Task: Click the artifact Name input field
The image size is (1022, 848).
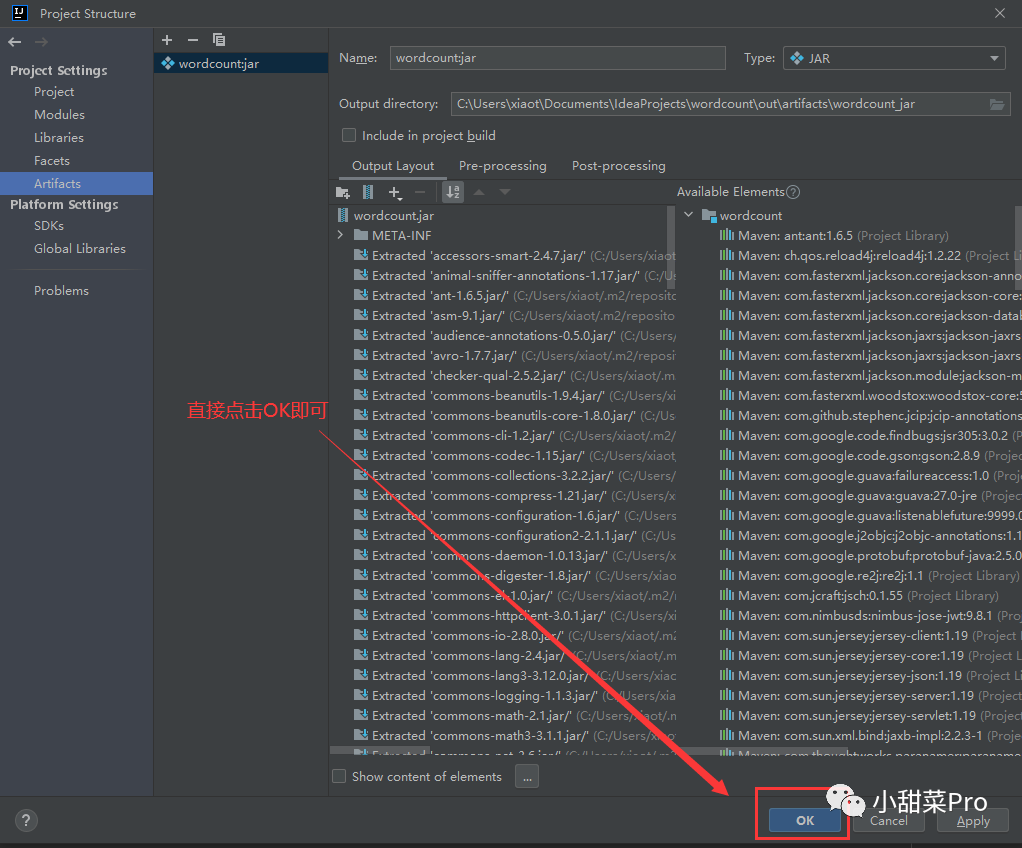Action: [557, 58]
